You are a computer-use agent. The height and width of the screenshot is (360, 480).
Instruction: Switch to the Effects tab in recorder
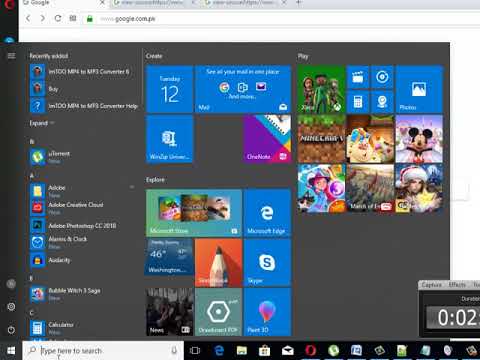point(457,285)
